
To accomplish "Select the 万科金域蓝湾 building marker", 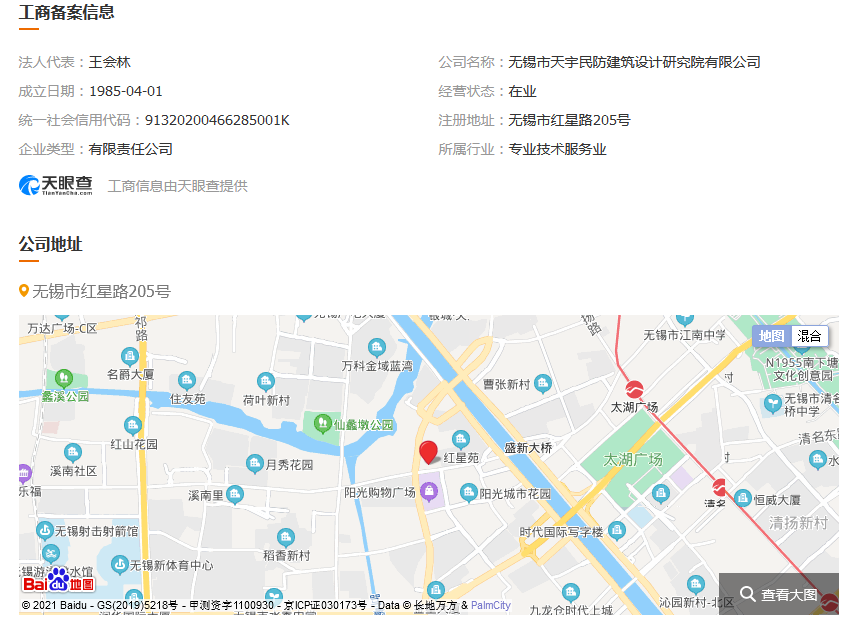I will [x=376, y=346].
